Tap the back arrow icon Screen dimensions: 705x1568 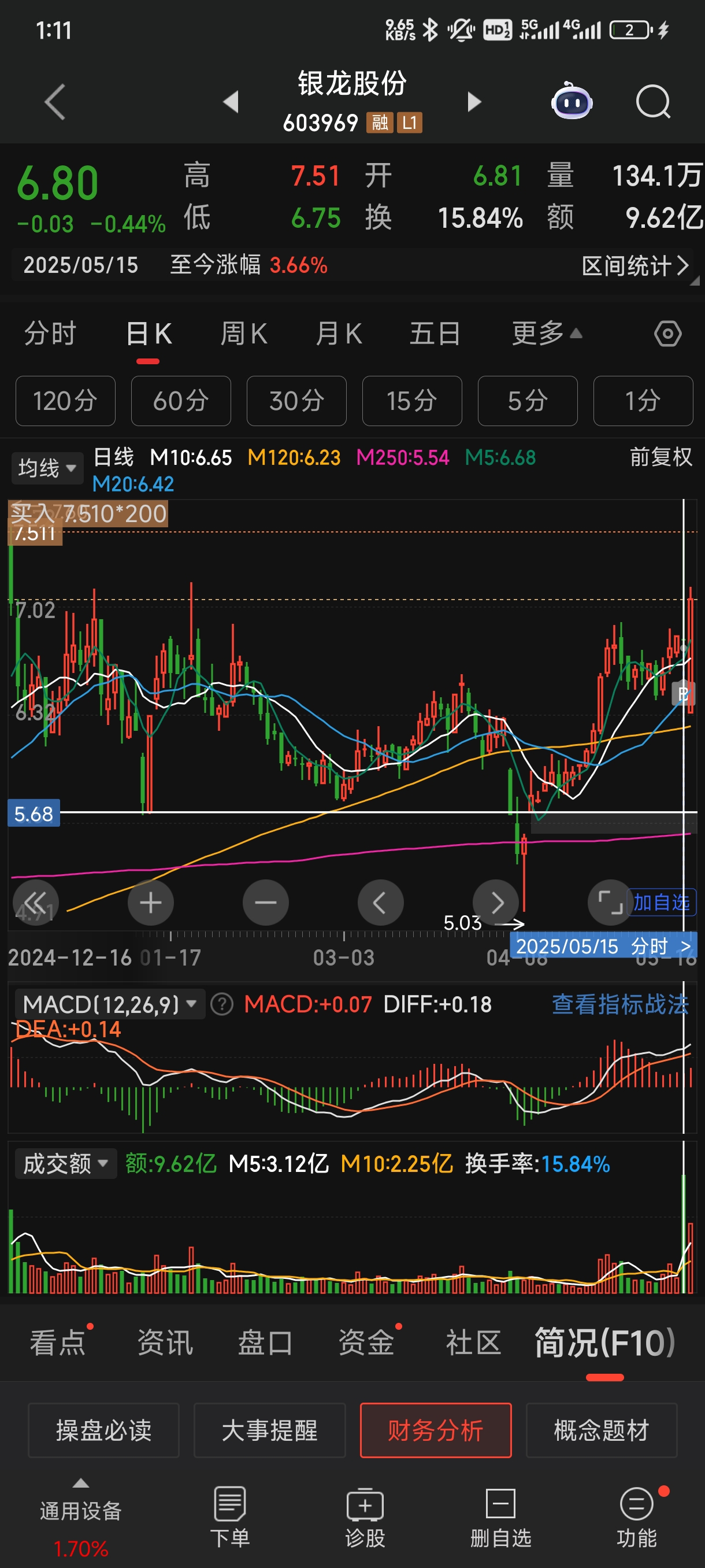tap(55, 102)
